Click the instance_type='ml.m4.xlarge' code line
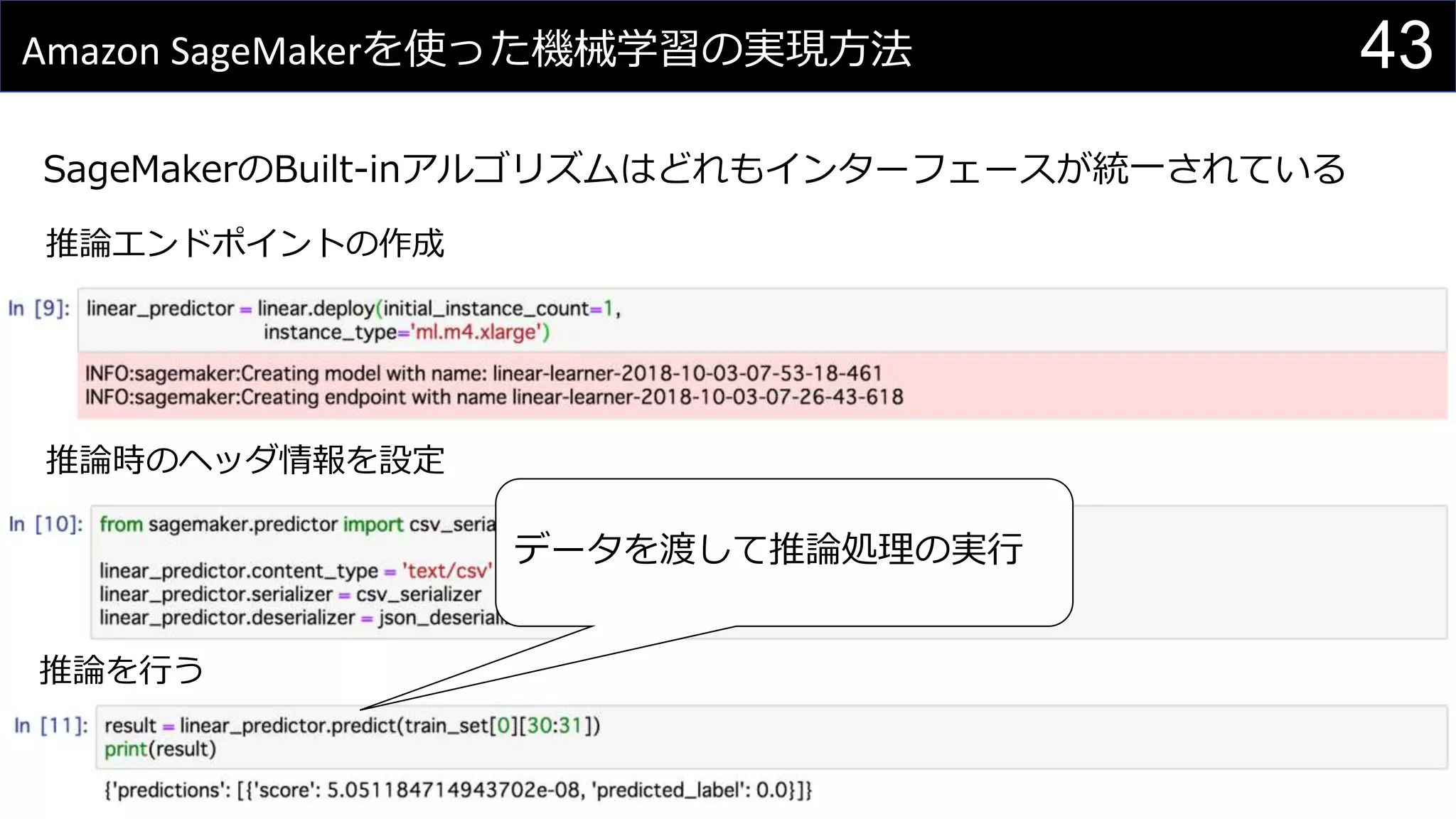Screen dimensions: 1456x819 point(407,332)
